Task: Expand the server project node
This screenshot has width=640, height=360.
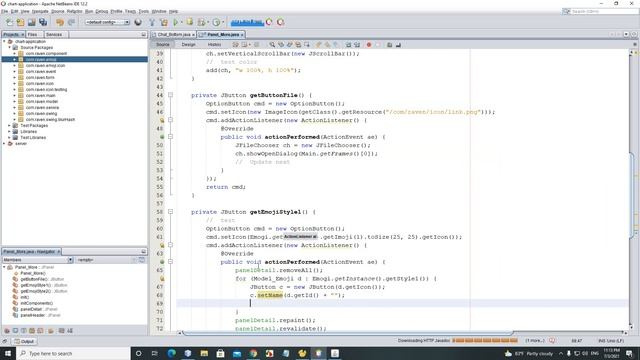Action: [4, 144]
